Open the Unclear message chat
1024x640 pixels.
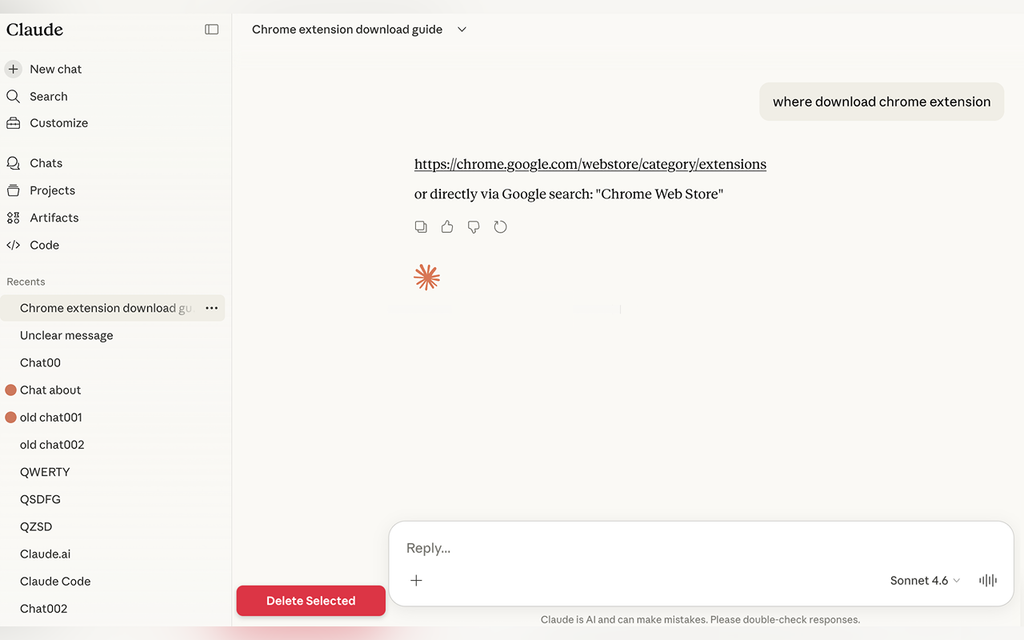pyautogui.click(x=67, y=336)
